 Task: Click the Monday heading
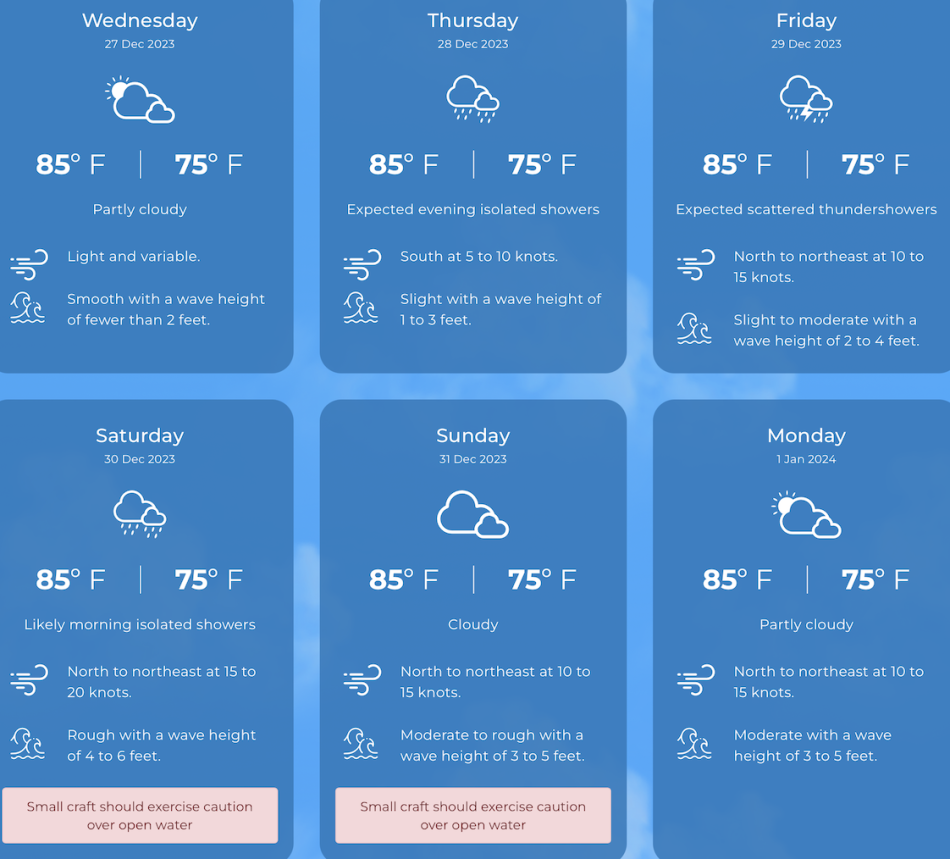806,436
